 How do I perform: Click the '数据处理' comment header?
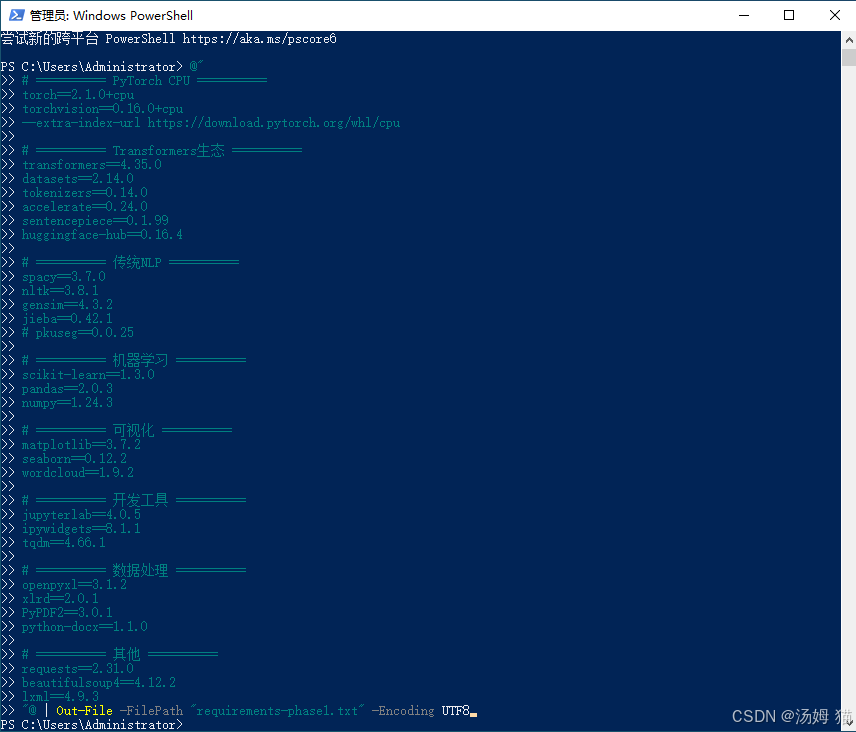(134, 570)
